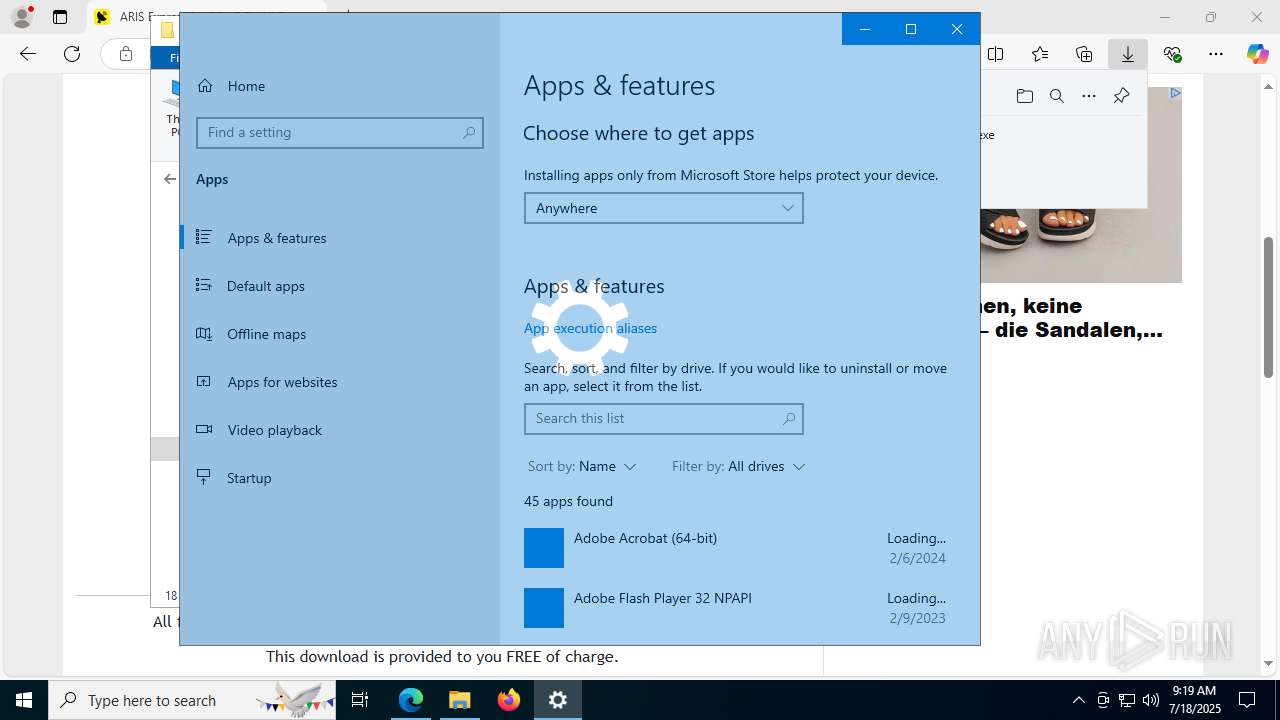Screen dimensions: 1280x720
Task: Open volume control in system tray
Action: (1151, 700)
